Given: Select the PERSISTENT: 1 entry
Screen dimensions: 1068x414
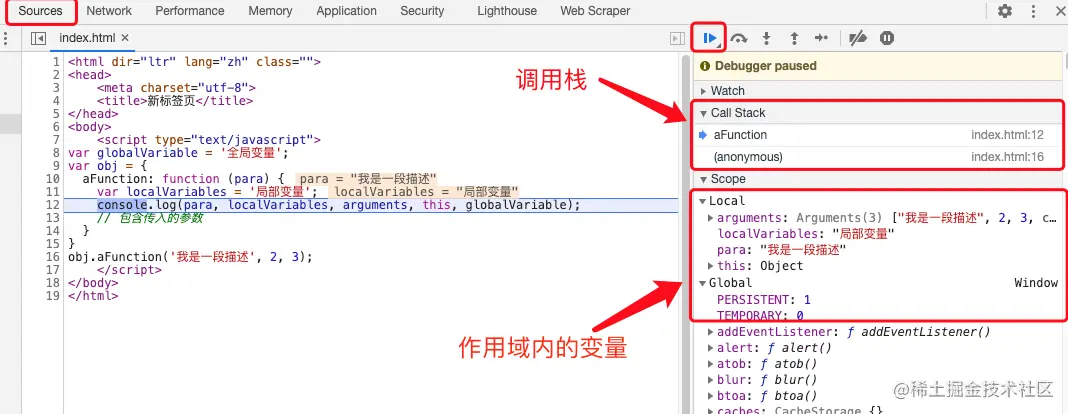Looking at the screenshot, I should click(764, 300).
